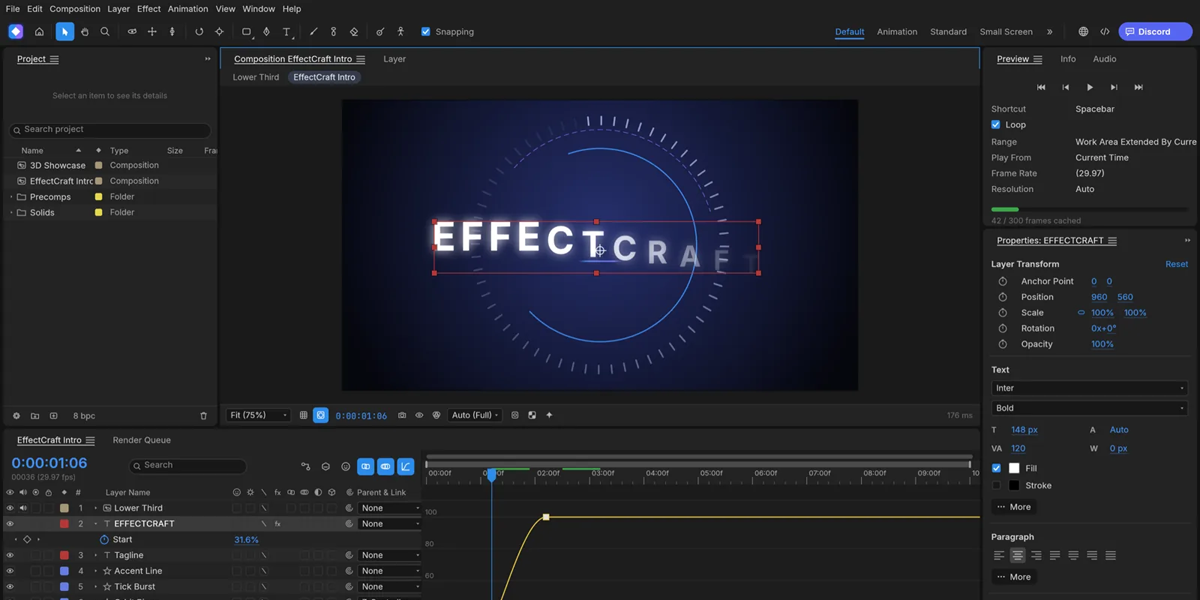The image size is (1200, 600).
Task: Select the Clone Stamp tool
Action: (x=333, y=32)
